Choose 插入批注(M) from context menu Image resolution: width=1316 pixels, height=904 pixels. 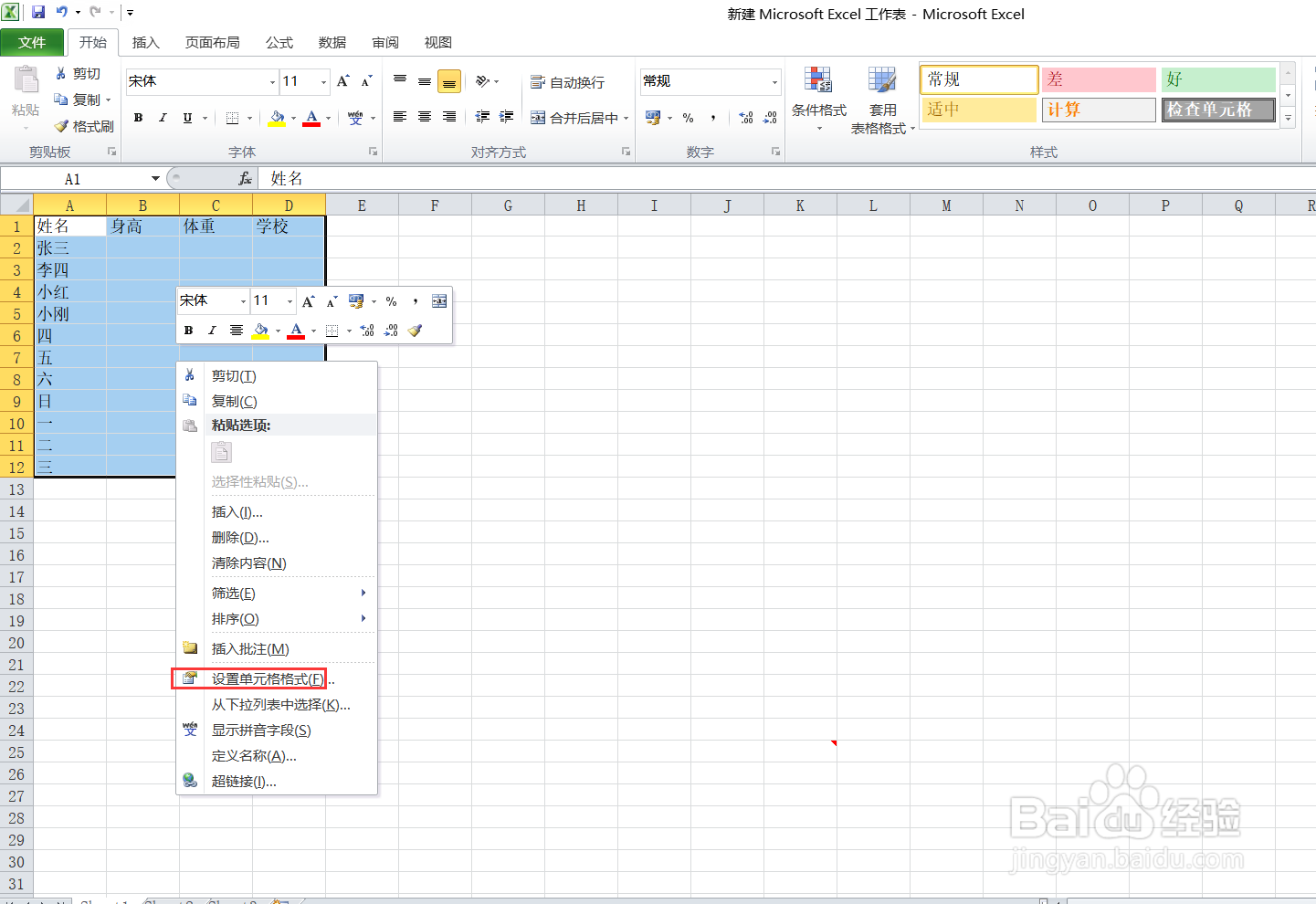click(x=277, y=649)
